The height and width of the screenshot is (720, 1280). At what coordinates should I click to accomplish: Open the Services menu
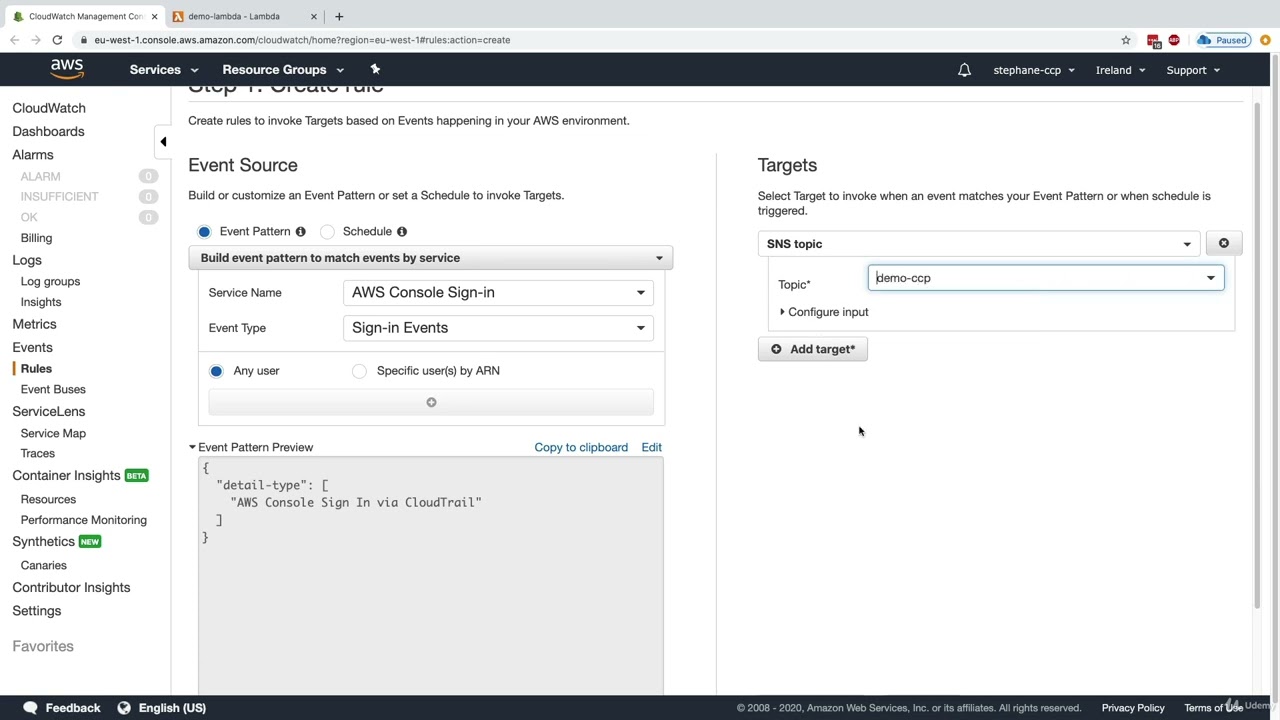[x=164, y=70]
